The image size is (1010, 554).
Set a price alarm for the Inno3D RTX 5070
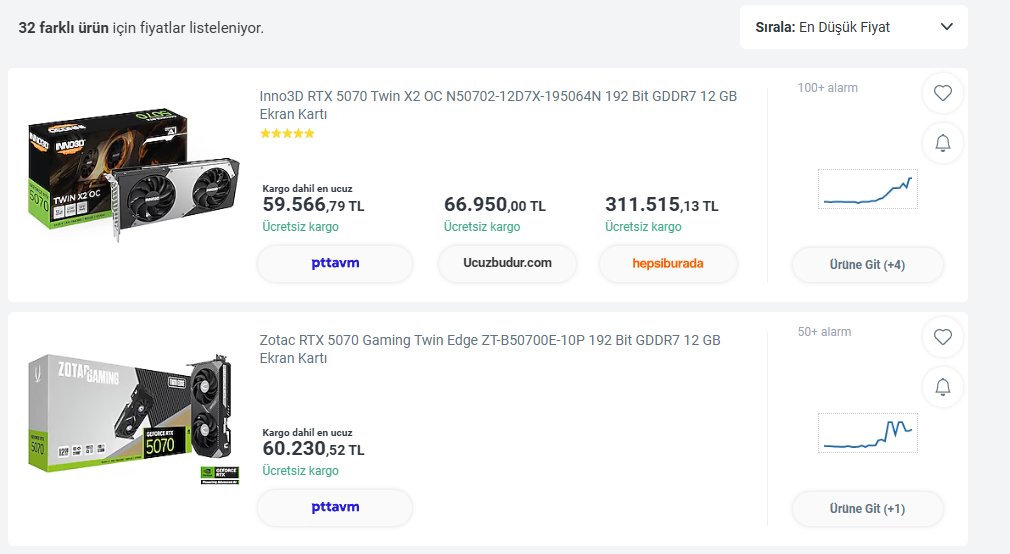pyautogui.click(x=942, y=142)
